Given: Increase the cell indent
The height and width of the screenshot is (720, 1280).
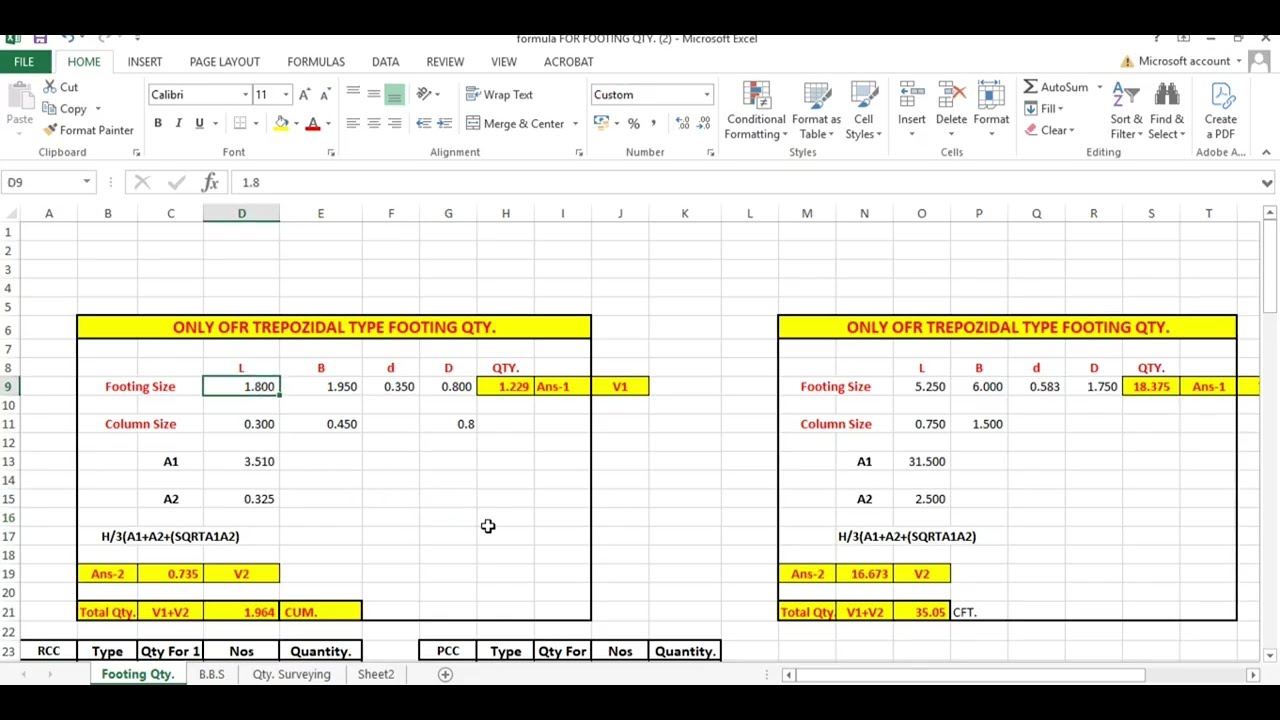Looking at the screenshot, I should [444, 123].
